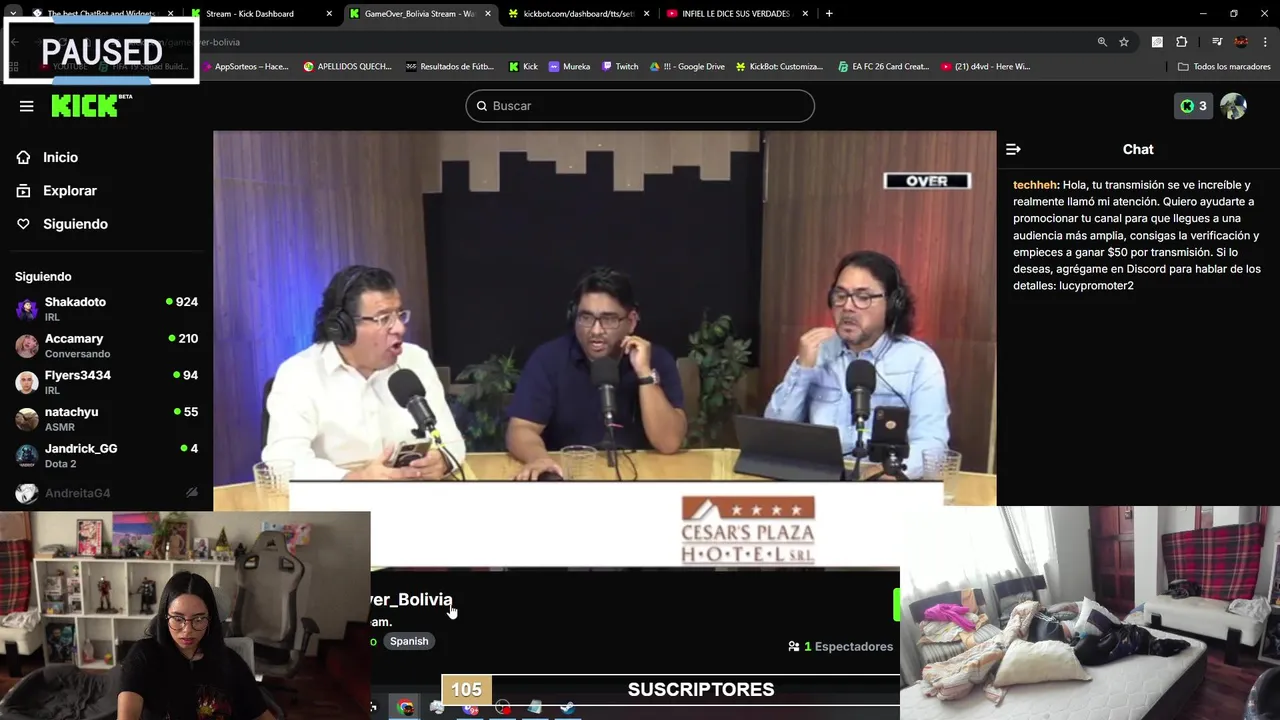The height and width of the screenshot is (720, 1280).
Task: Go to Siguiendo in Kick sidebar
Action: point(75,224)
